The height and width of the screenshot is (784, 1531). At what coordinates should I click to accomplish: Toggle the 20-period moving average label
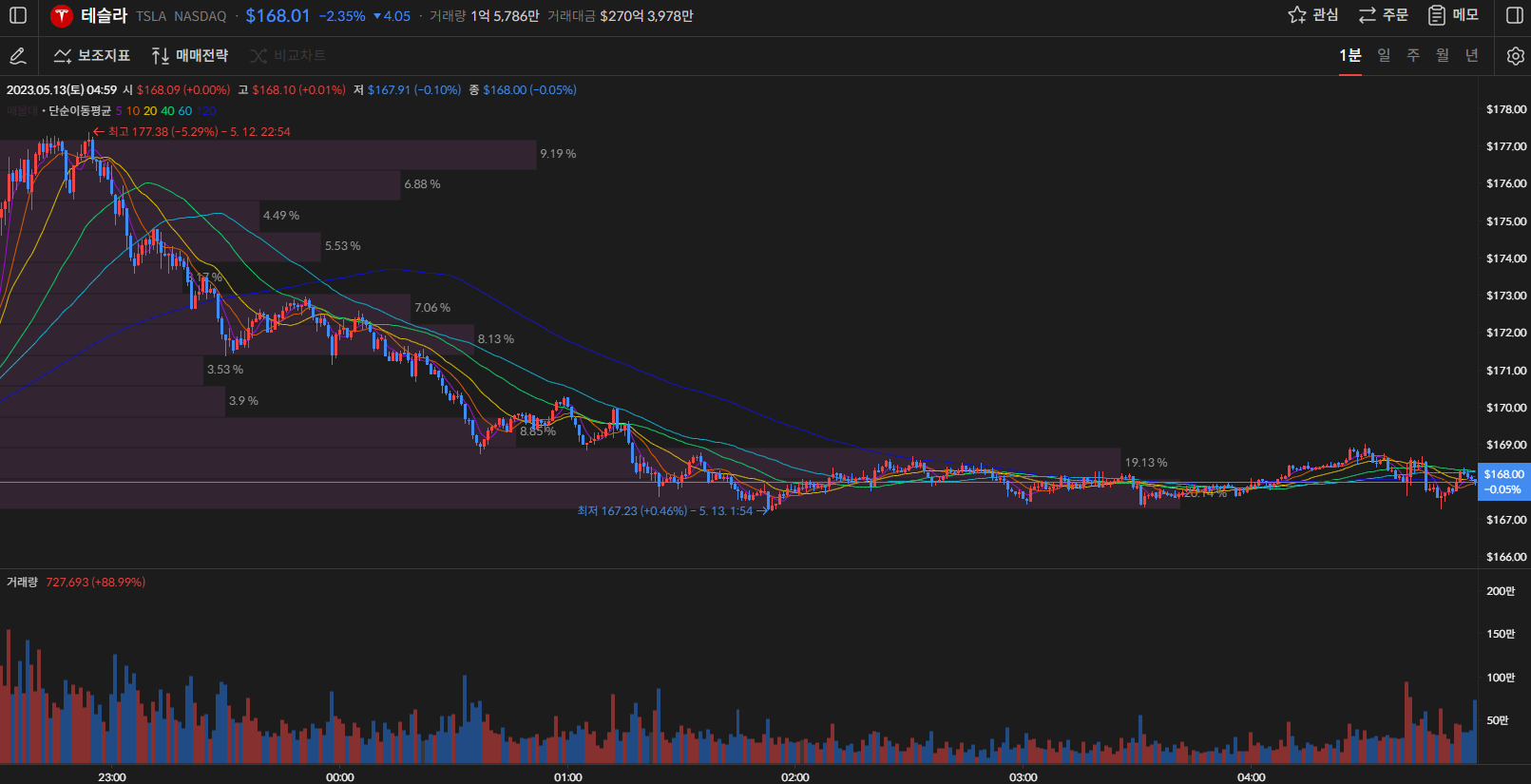pyautogui.click(x=150, y=111)
